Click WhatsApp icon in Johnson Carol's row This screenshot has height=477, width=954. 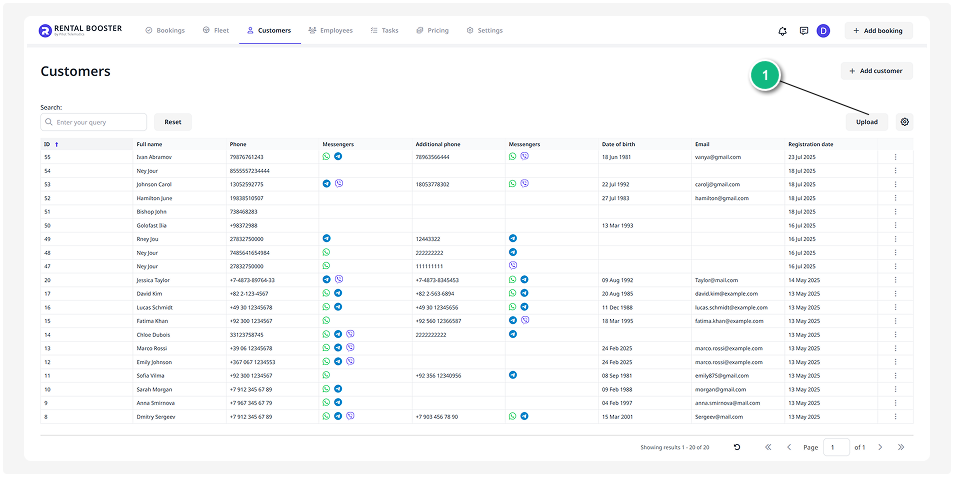click(513, 184)
